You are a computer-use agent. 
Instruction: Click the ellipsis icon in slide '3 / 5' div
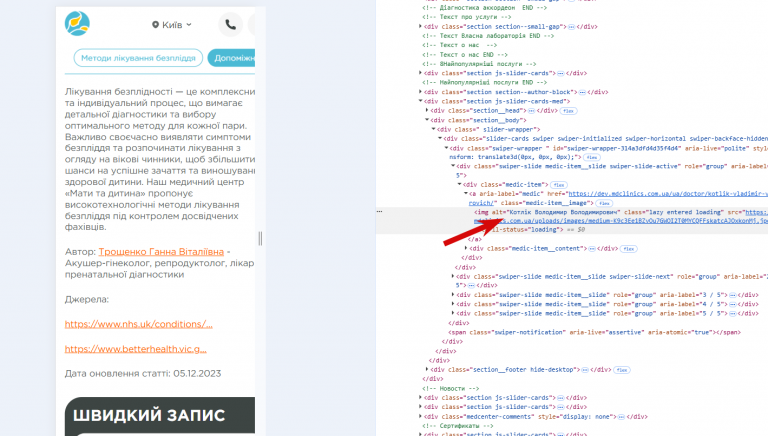[x=733, y=295]
